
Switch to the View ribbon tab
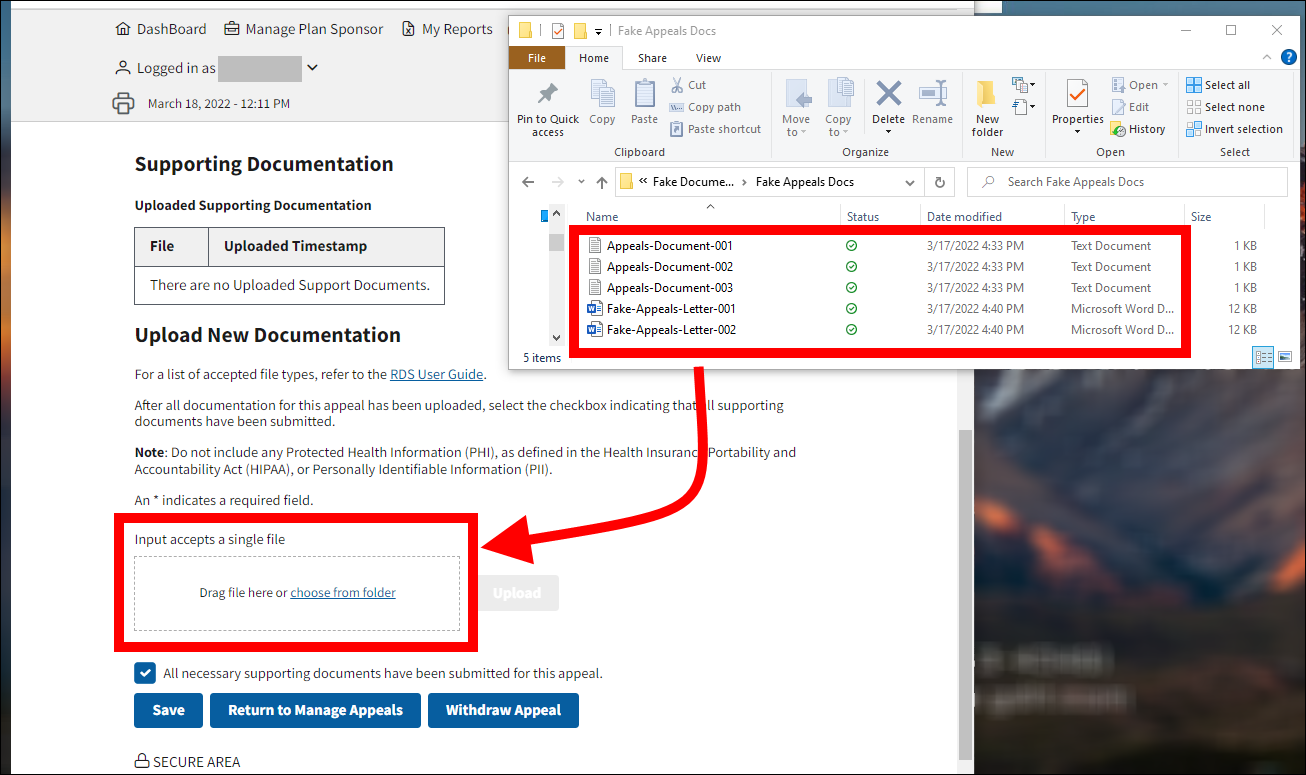tap(708, 58)
